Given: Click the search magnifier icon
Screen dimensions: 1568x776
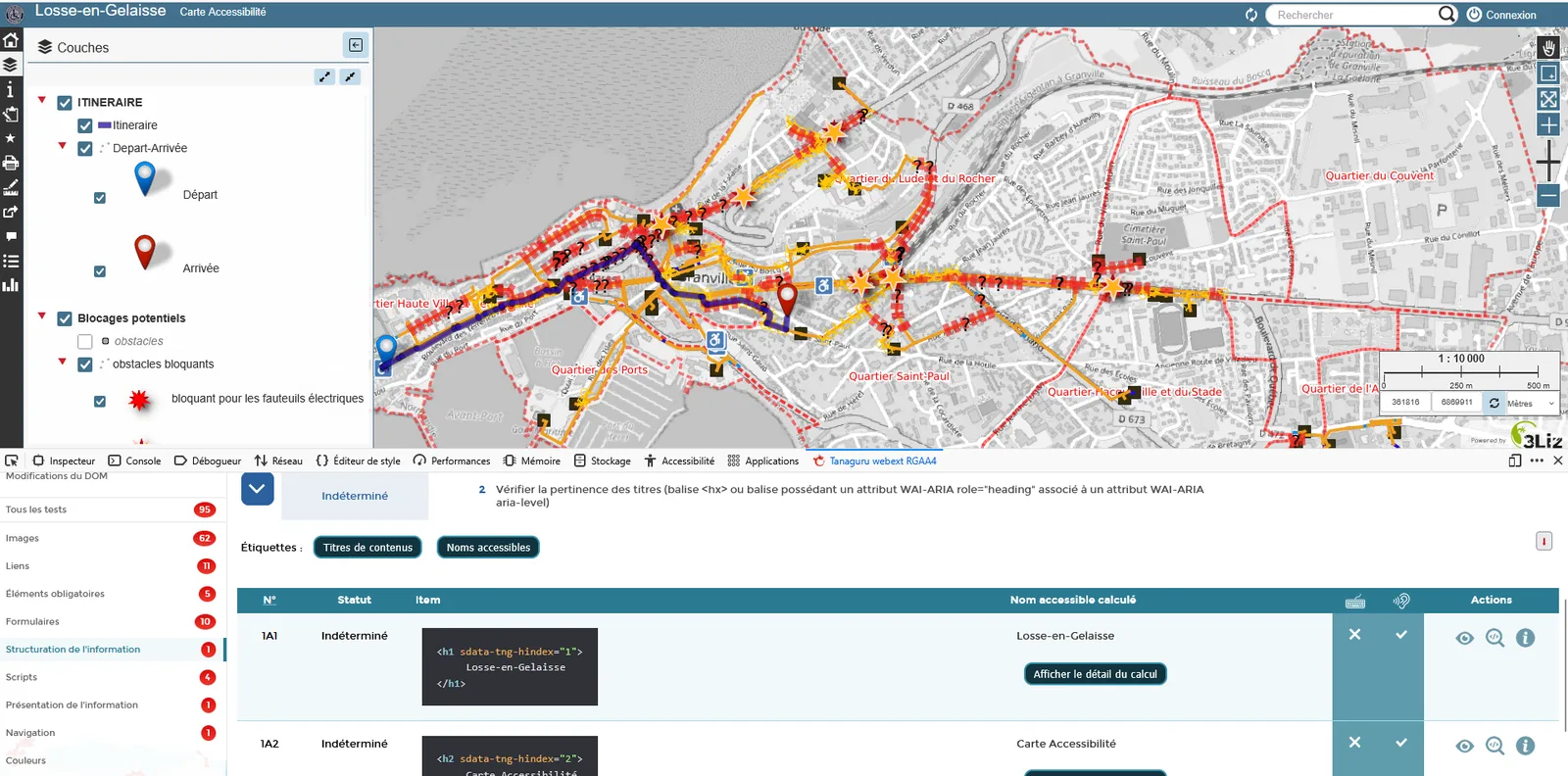Looking at the screenshot, I should pos(1447,14).
